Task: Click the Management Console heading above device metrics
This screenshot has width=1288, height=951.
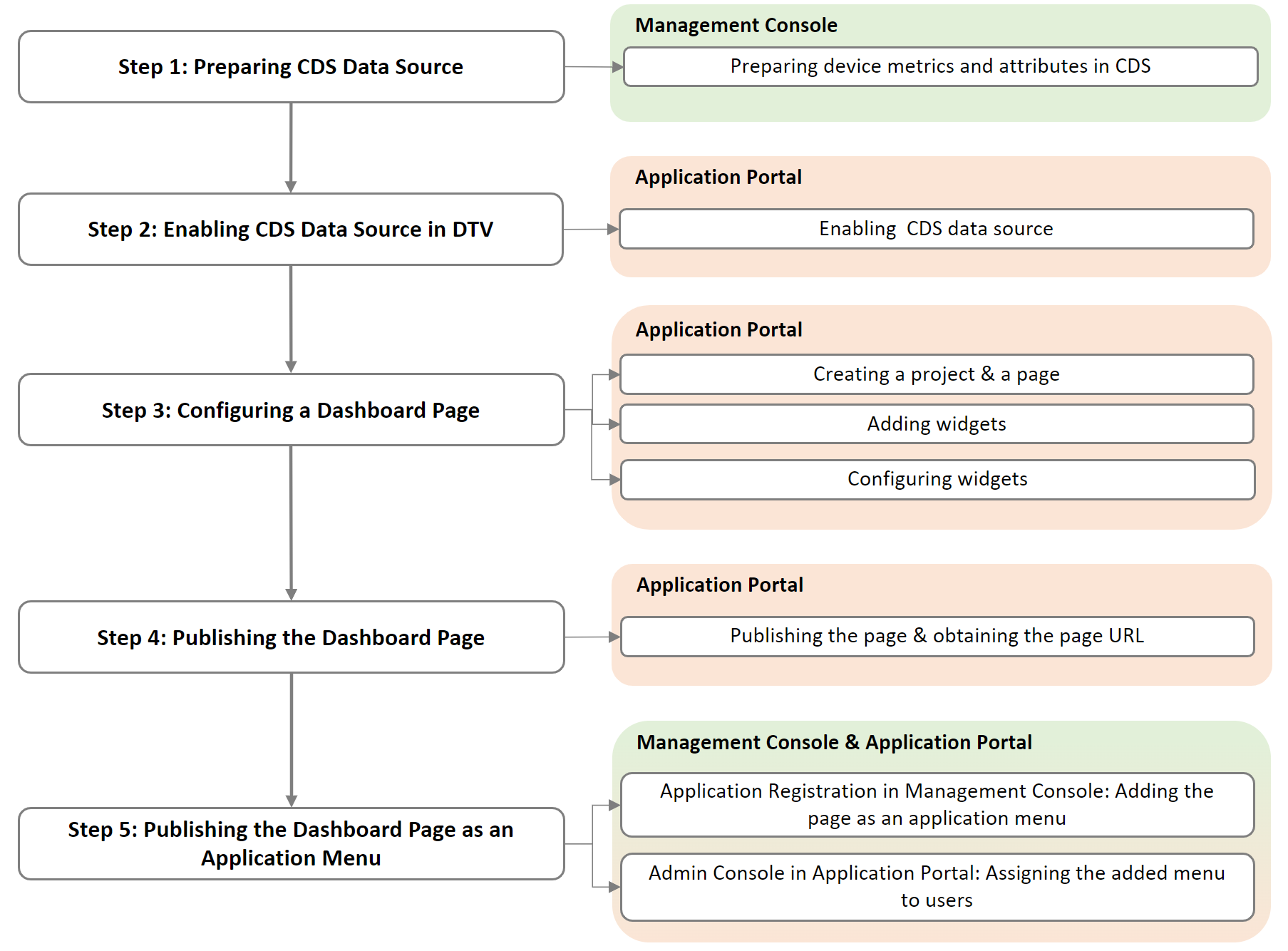Action: [736, 26]
